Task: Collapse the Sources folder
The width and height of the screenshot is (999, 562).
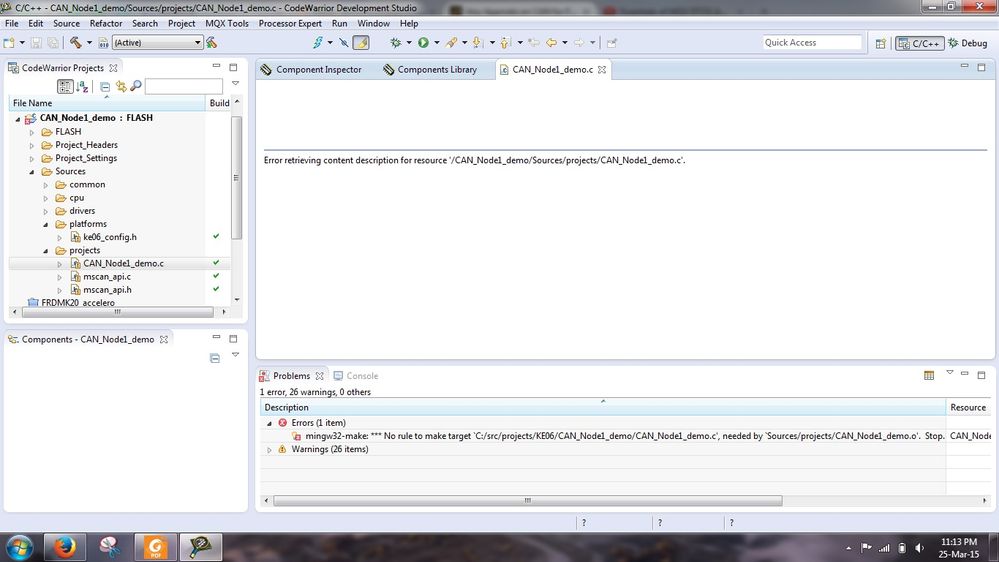Action: [x=32, y=172]
